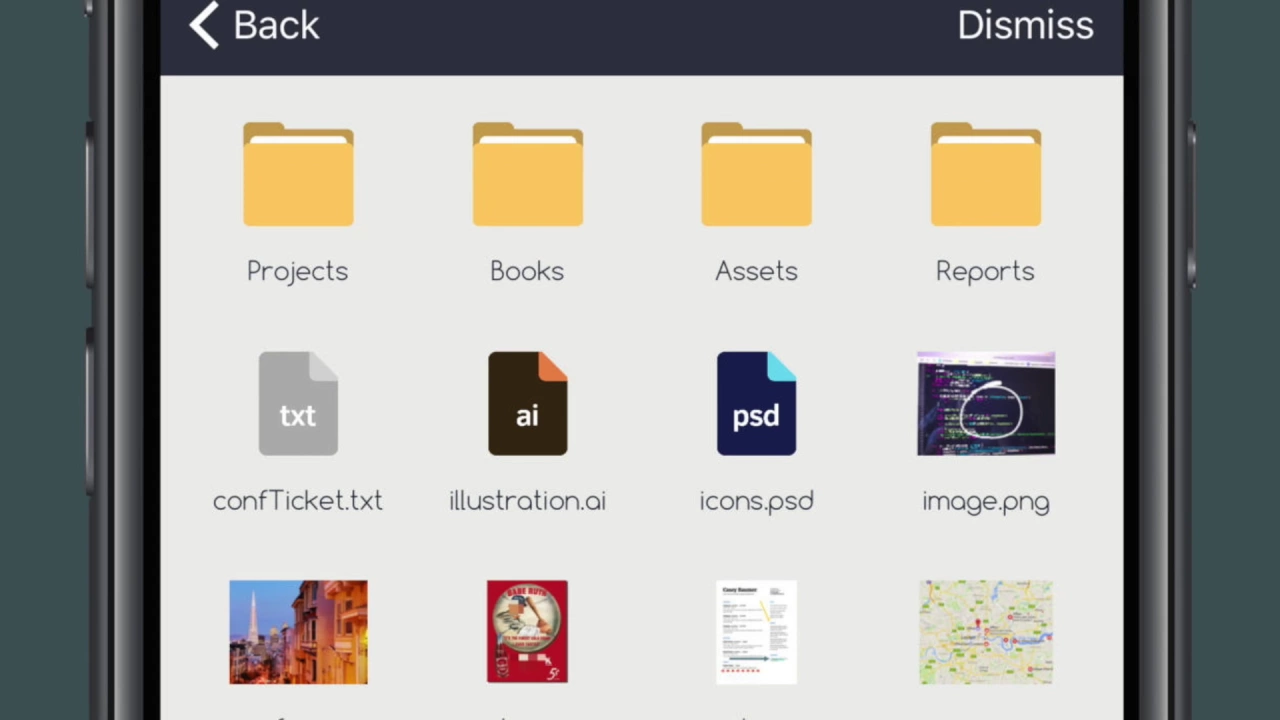
Task: Click the "image.png" file name
Action: click(986, 501)
